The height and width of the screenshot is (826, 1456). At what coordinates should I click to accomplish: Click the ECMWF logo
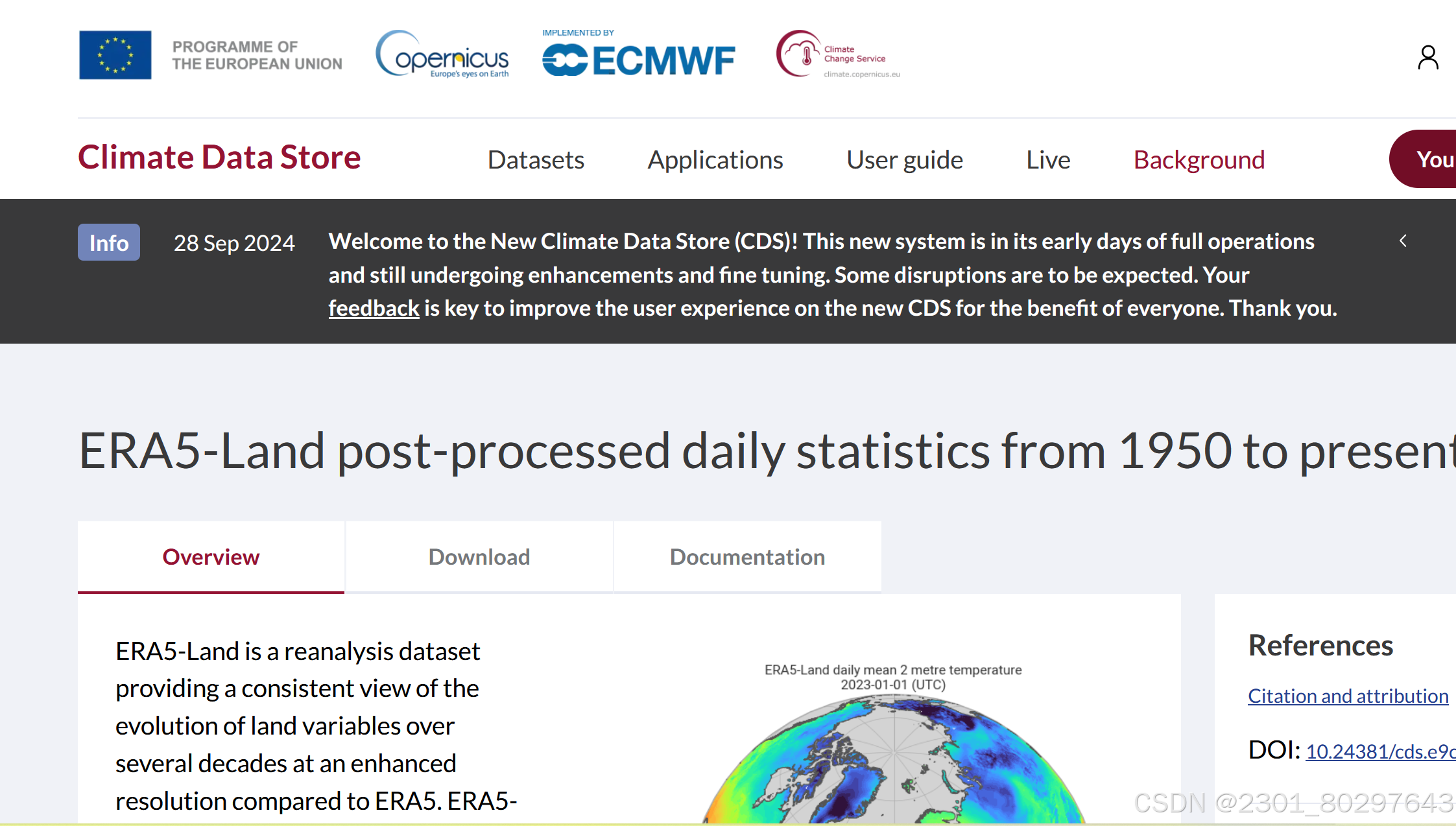coord(639,57)
